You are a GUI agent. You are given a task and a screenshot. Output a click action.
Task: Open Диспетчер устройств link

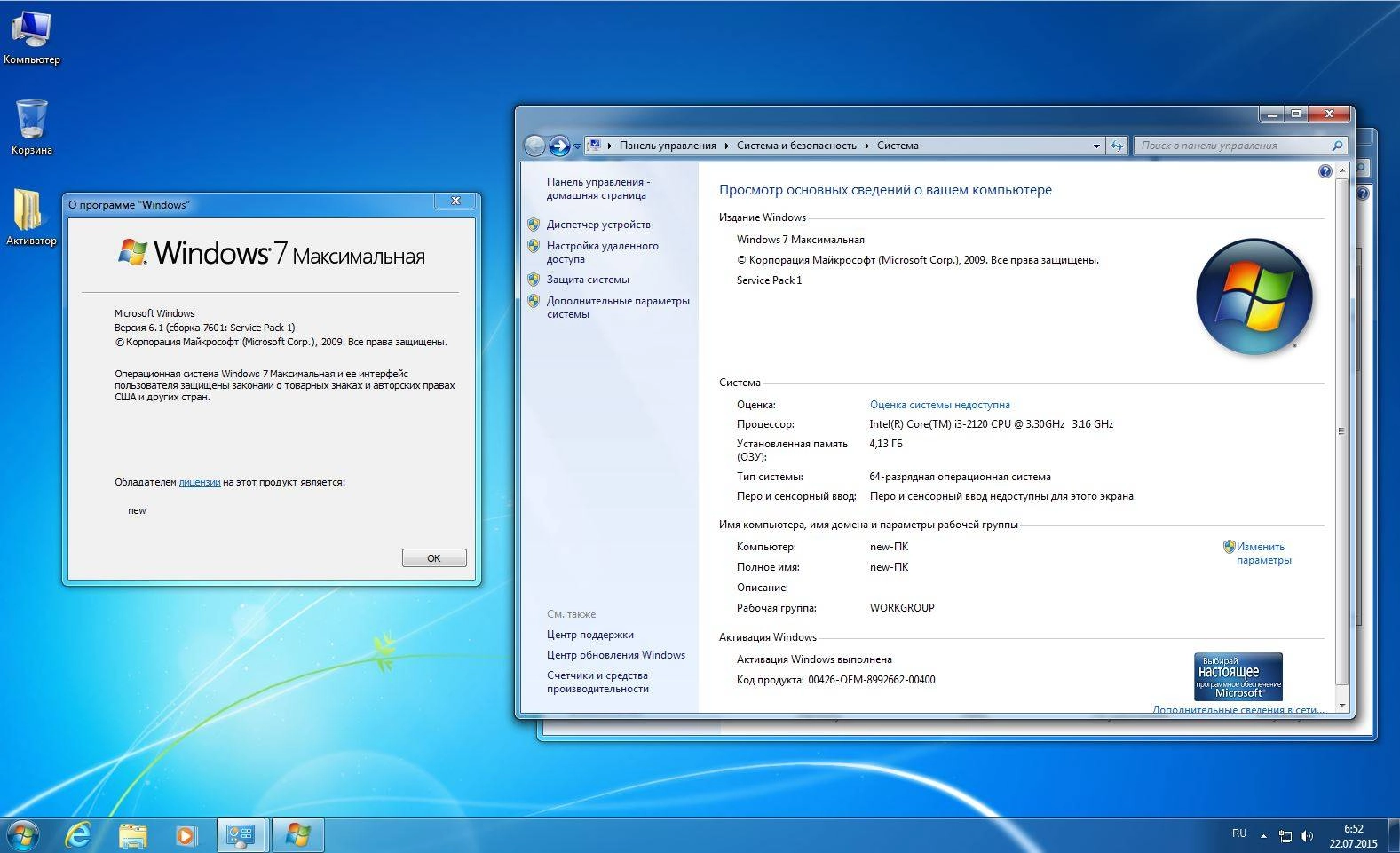tap(598, 225)
